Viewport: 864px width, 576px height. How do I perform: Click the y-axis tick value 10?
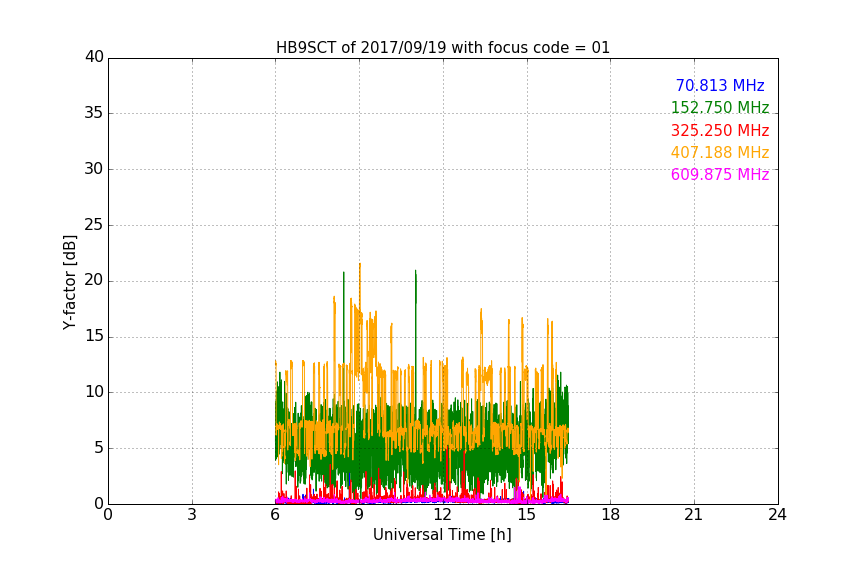[94, 392]
